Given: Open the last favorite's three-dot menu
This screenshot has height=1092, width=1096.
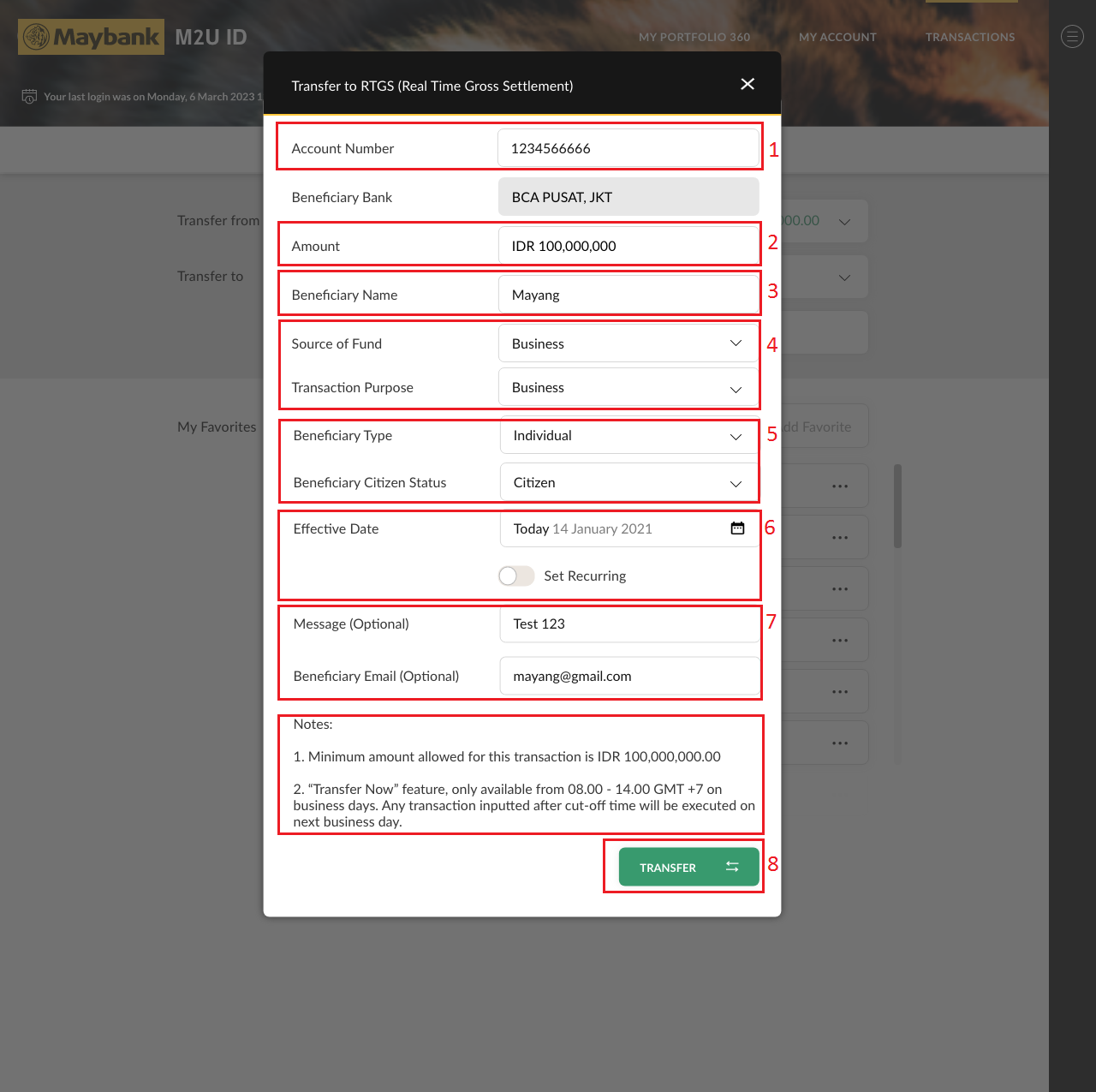Looking at the screenshot, I should click(x=840, y=743).
